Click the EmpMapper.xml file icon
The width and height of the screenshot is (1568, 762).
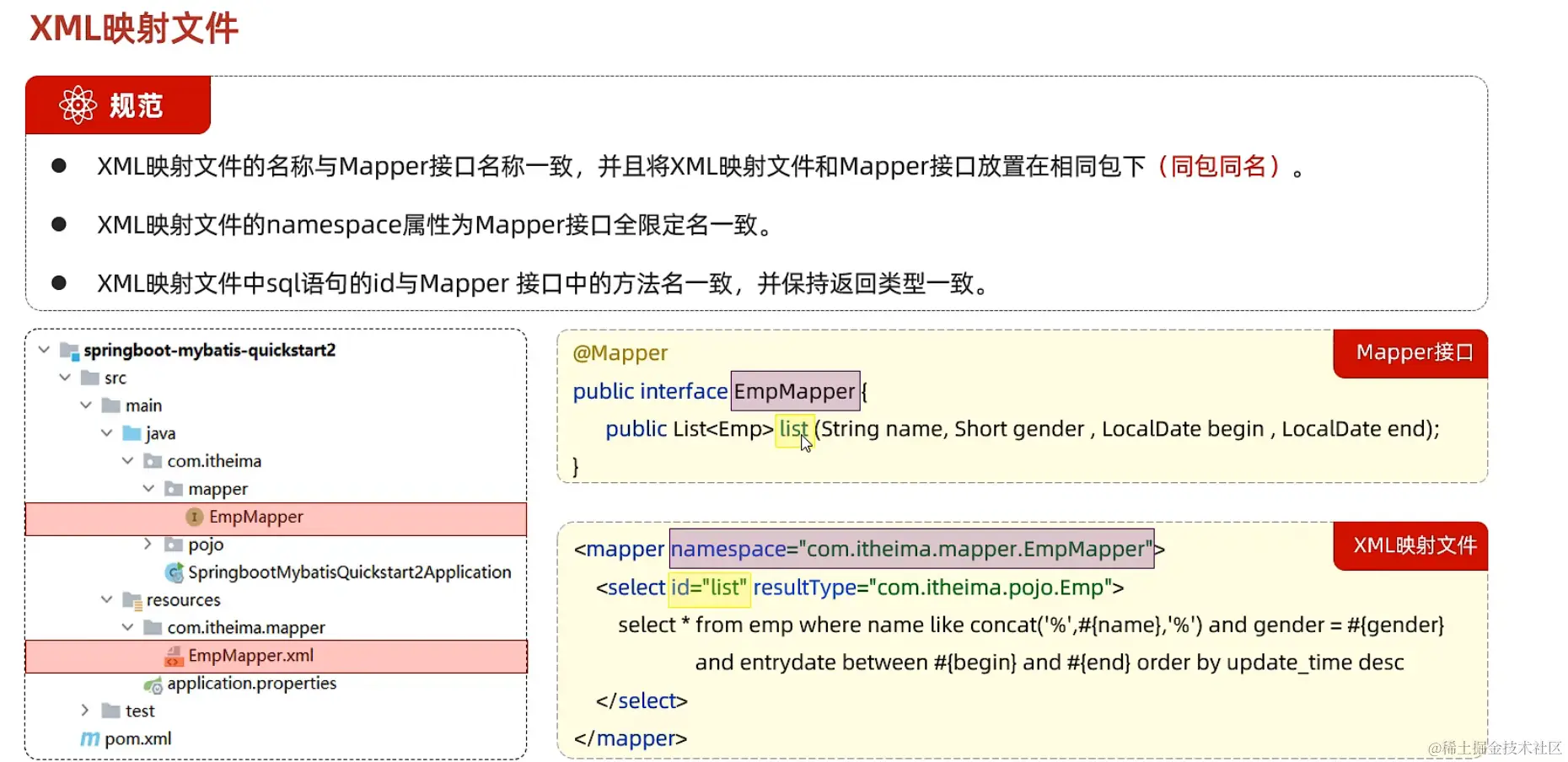click(174, 656)
